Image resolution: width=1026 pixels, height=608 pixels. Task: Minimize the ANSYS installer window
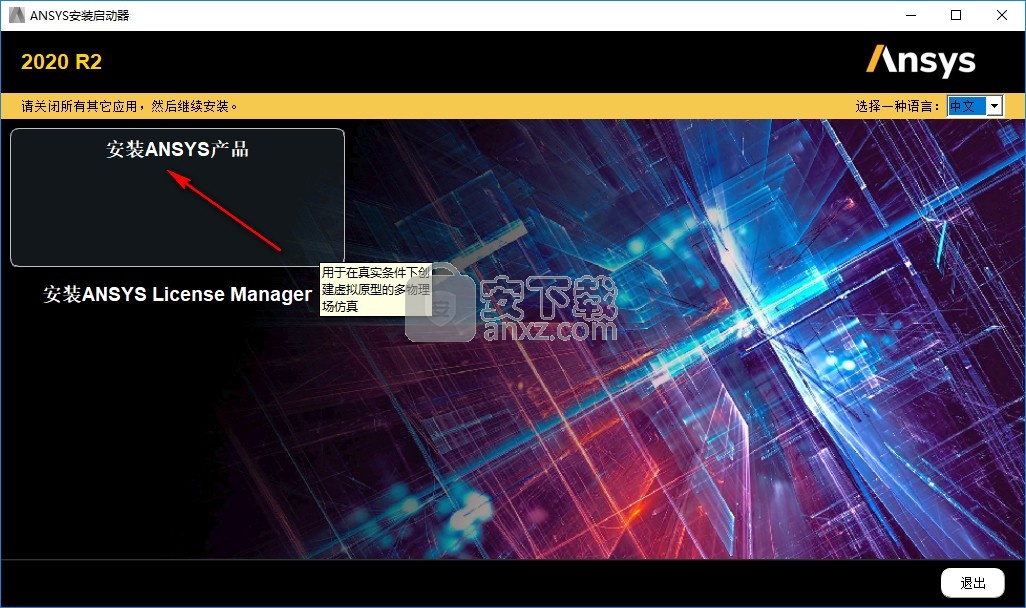pyautogui.click(x=911, y=15)
